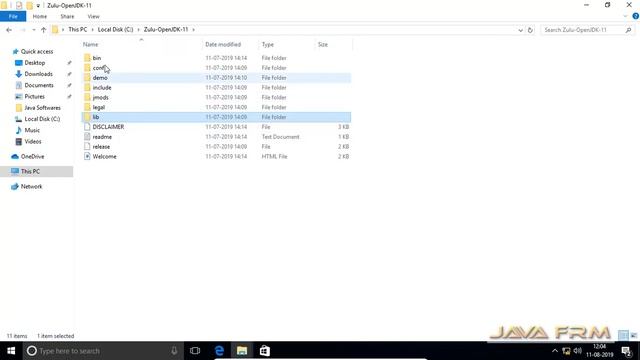The image size is (640, 360).
Task: Switch to Large icons view layout
Action: pos(634,336)
